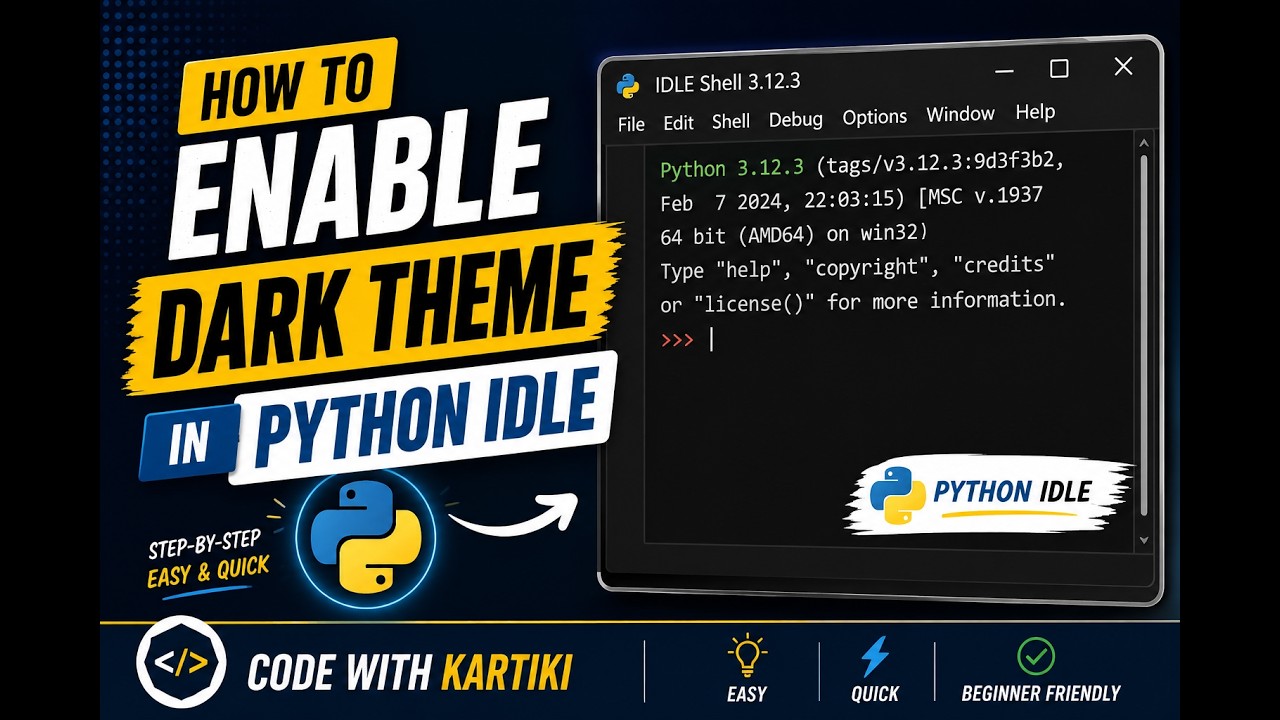Click scrollbar up arrow in IDLE Shell

[1145, 144]
